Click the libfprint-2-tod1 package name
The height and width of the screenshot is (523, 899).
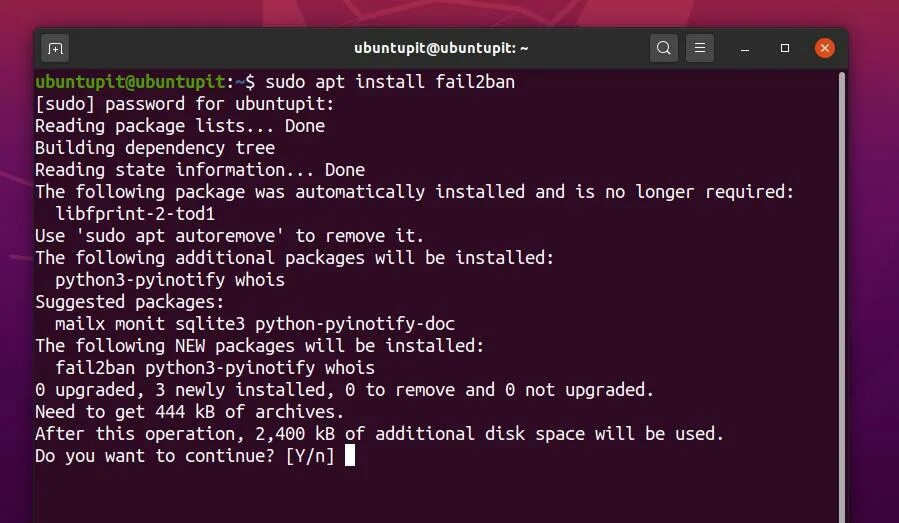pos(135,214)
